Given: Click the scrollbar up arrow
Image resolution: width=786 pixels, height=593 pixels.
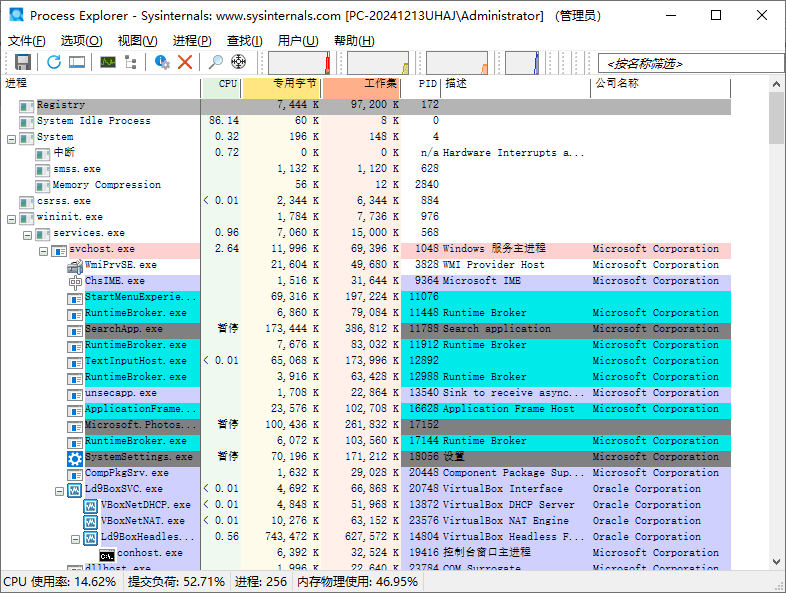Looking at the screenshot, I should 776,84.
